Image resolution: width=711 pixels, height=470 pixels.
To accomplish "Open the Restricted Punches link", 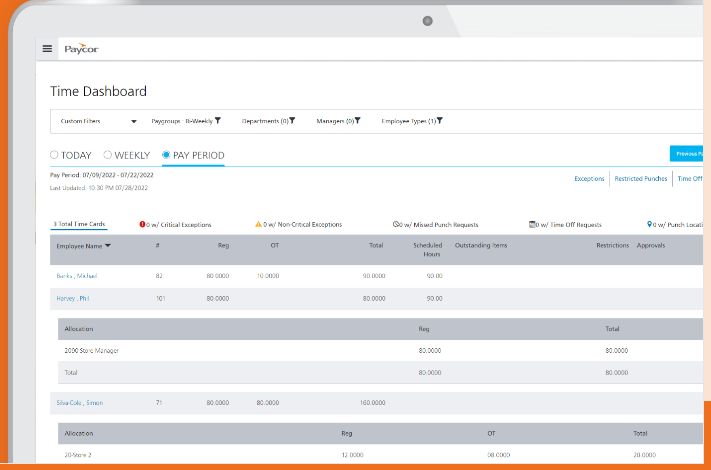I will point(641,179).
